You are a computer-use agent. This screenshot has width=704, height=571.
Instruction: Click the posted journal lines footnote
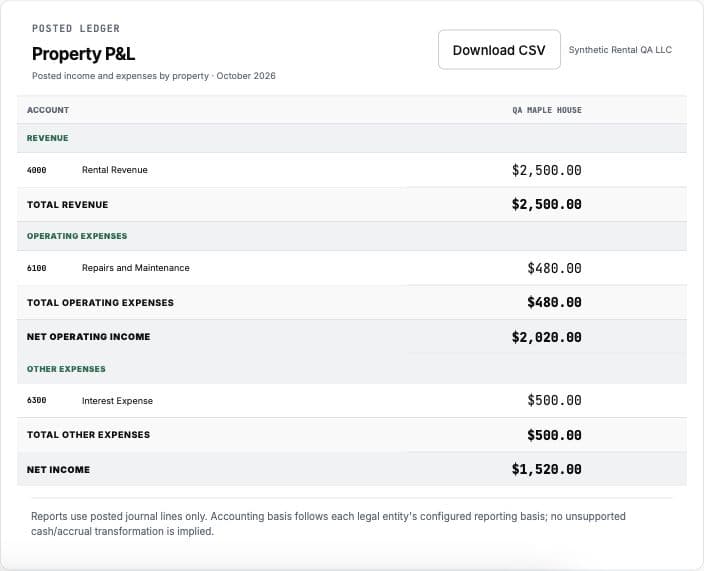[328, 523]
